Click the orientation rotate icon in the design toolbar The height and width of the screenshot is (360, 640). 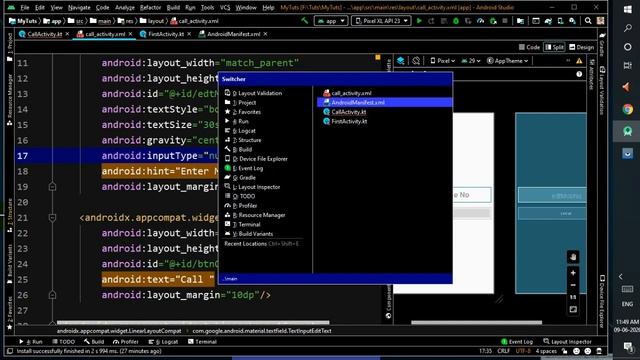click(416, 61)
